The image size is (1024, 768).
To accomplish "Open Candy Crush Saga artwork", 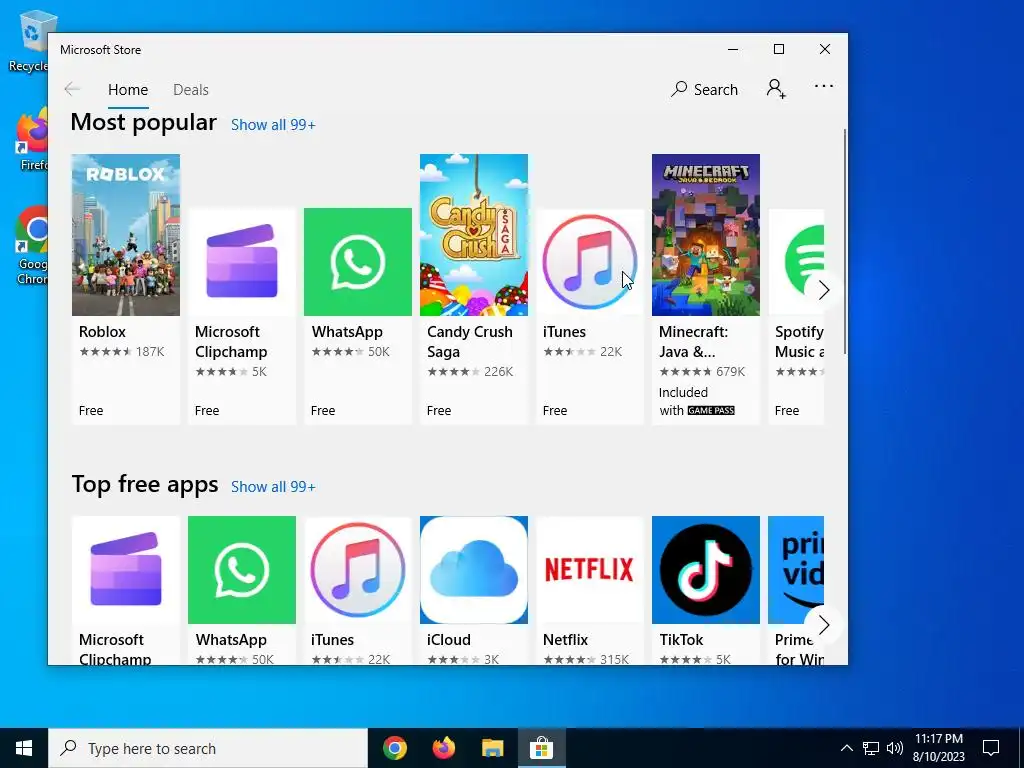I will pyautogui.click(x=473, y=235).
